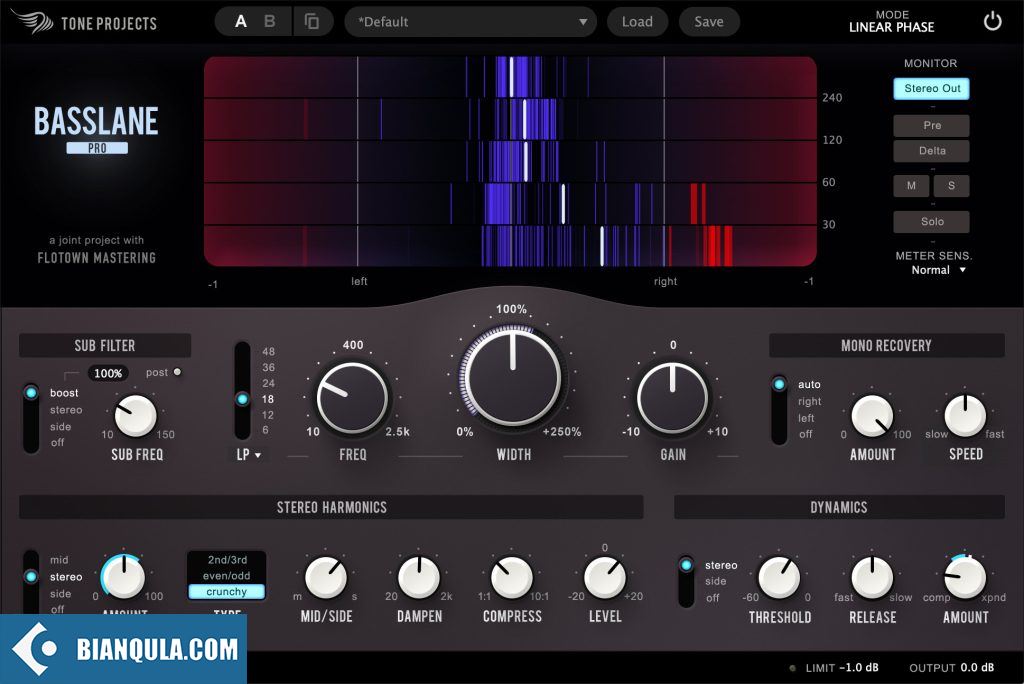Turn dynamics off
The image size is (1024, 684).
coord(712,598)
